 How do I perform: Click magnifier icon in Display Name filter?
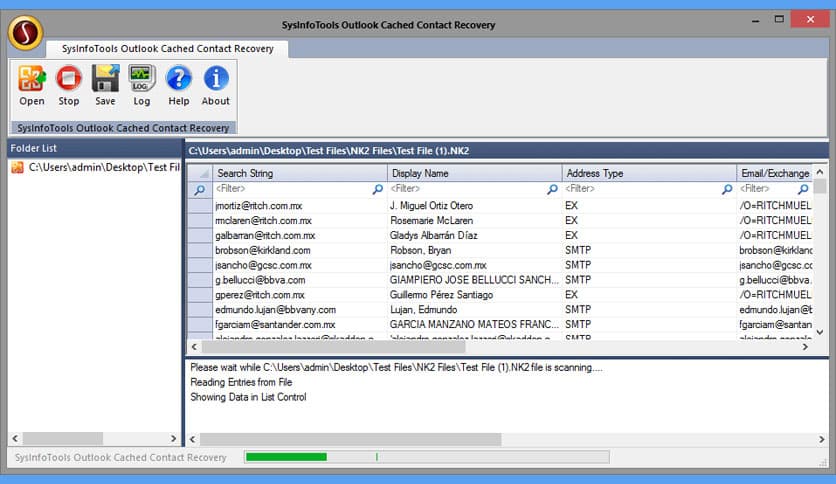(552, 189)
